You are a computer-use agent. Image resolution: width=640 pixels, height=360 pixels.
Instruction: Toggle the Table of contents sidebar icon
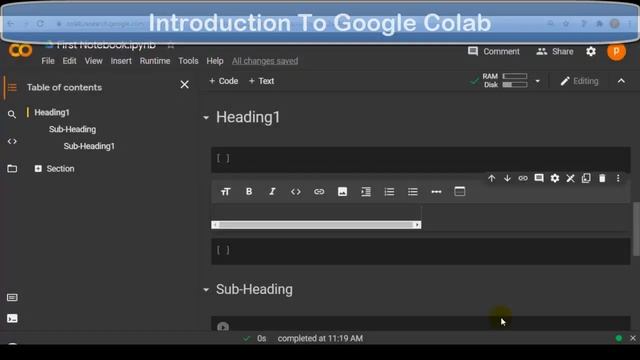click(x=12, y=87)
